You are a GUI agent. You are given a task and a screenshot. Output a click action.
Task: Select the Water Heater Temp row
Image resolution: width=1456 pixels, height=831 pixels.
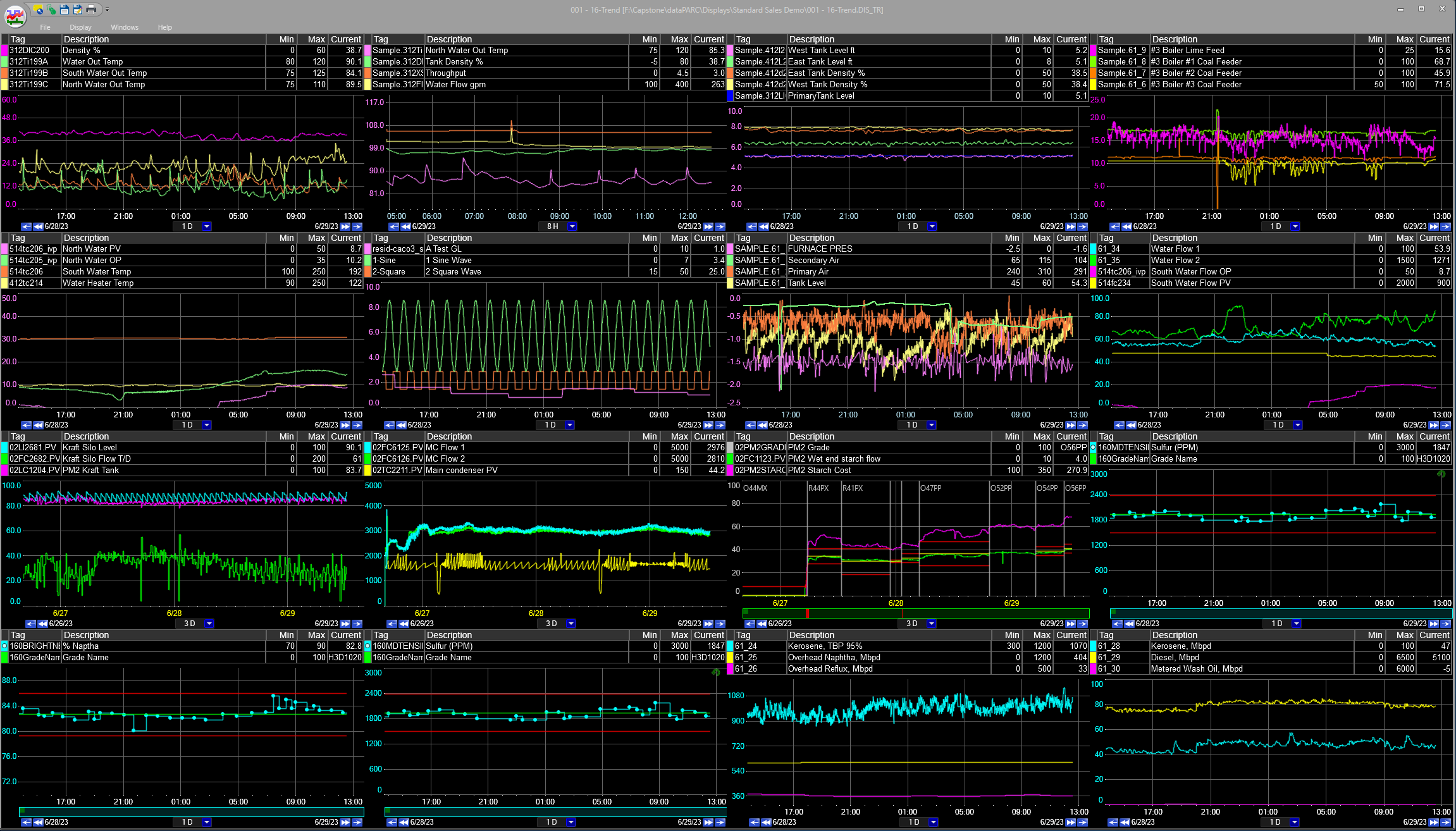tap(182, 283)
